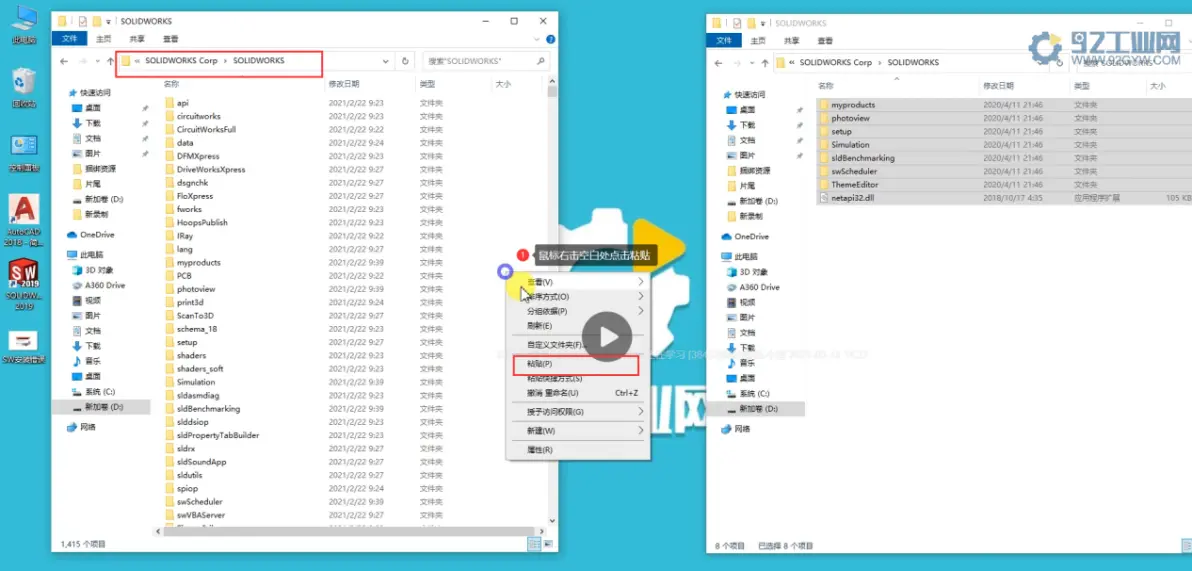Click the back arrow in right window

(x=718, y=62)
